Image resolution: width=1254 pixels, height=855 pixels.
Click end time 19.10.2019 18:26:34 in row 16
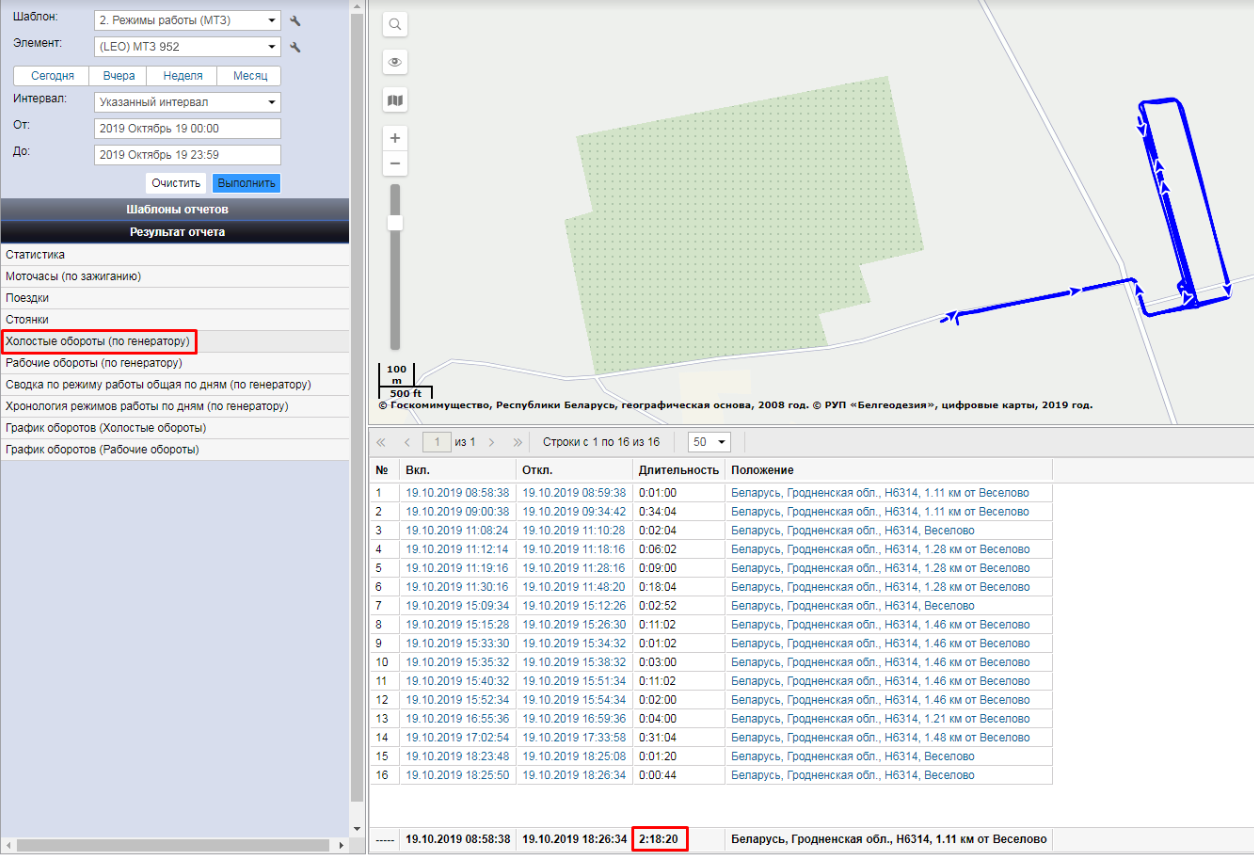coord(575,775)
